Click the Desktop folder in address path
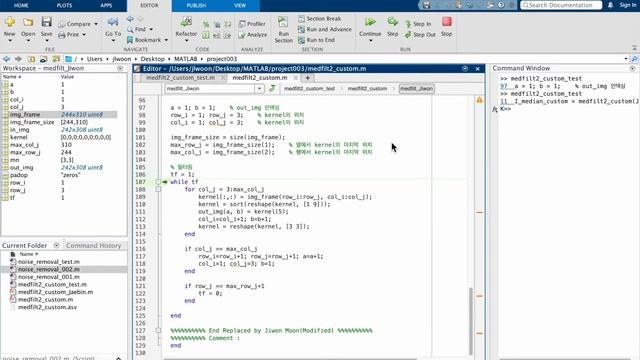The height and width of the screenshot is (360, 640). [x=152, y=59]
